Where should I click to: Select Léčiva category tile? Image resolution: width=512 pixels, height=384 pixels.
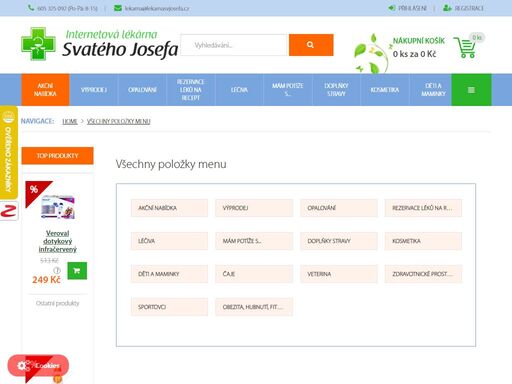click(x=169, y=241)
